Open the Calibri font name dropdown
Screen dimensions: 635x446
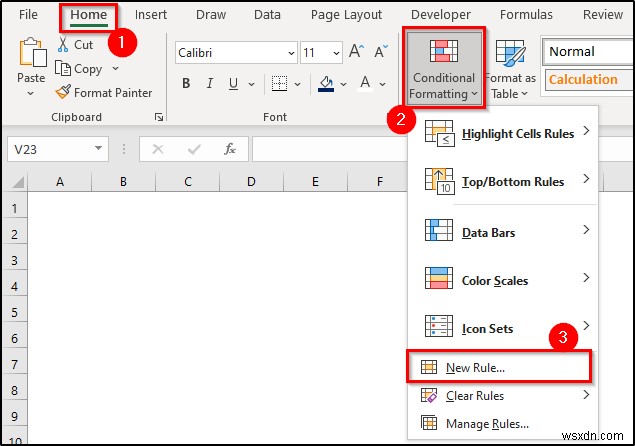291,53
